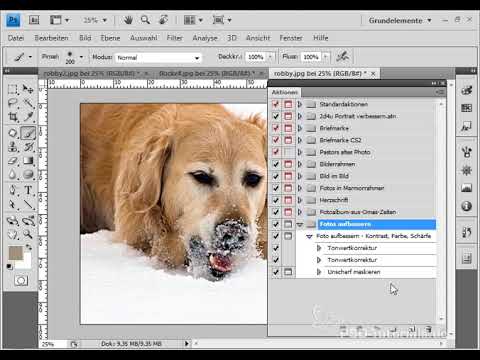
Task: Select the Pen tool
Action: click(x=13, y=190)
